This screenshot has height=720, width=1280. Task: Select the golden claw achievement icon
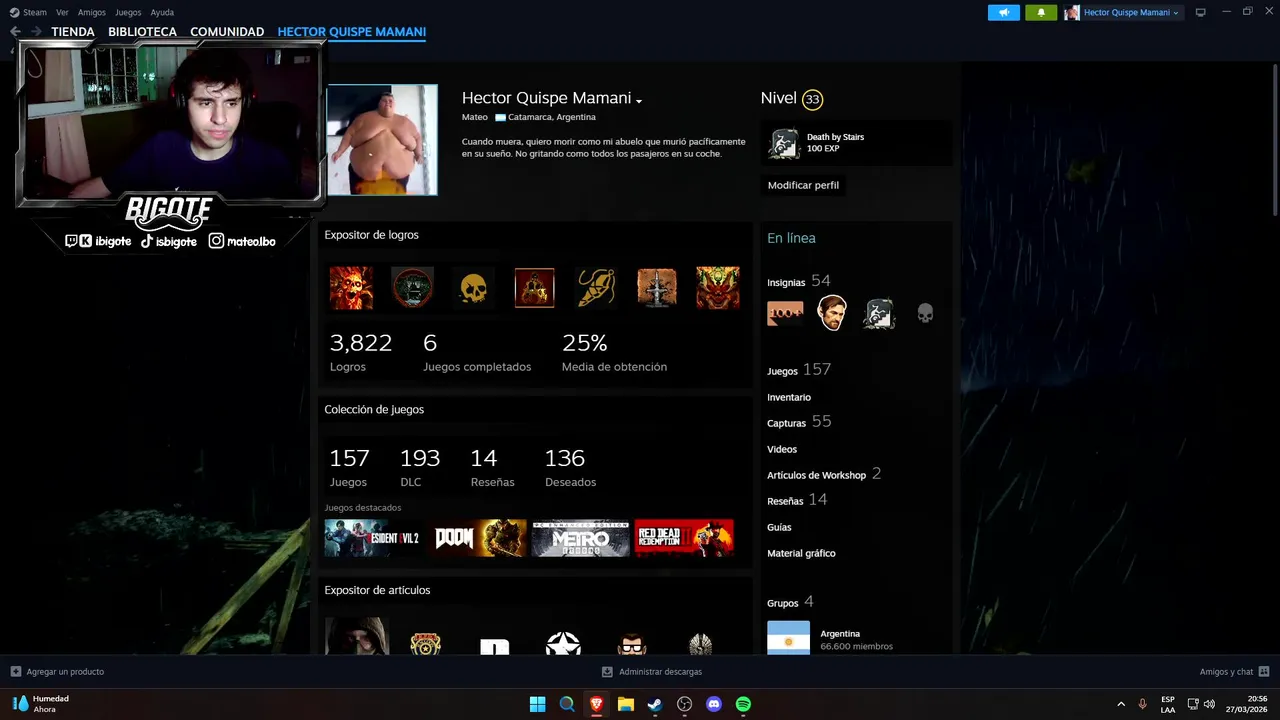(596, 288)
